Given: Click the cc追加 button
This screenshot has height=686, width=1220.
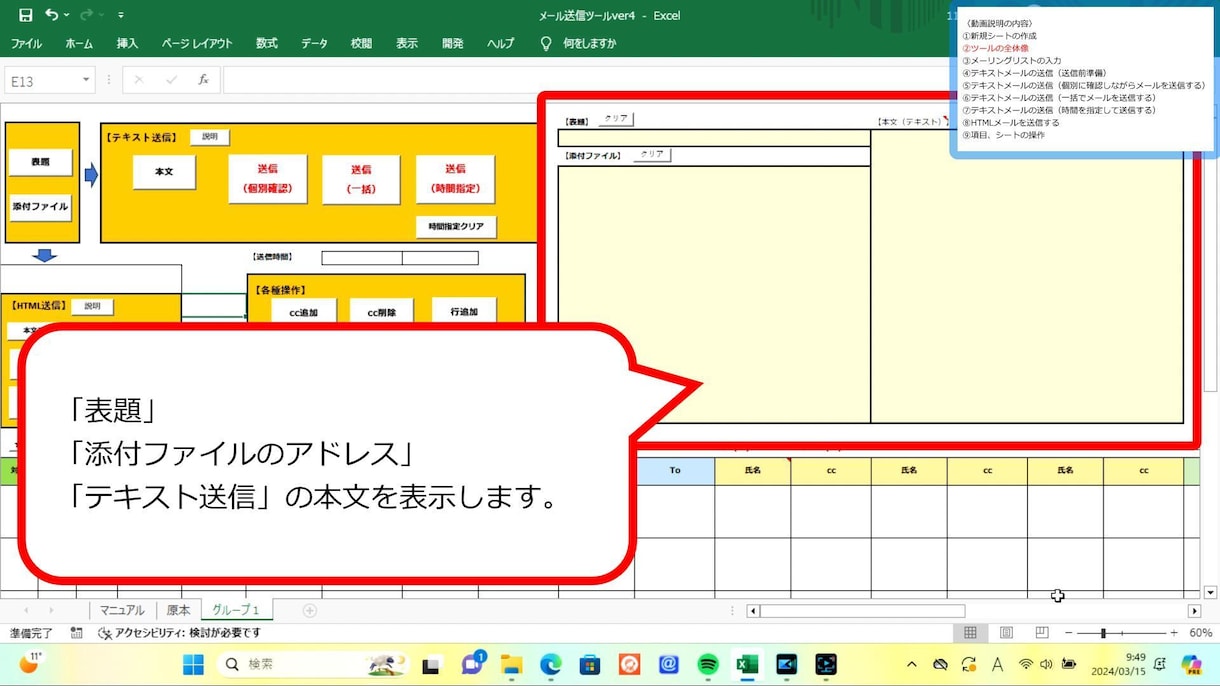Looking at the screenshot, I should pyautogui.click(x=304, y=311).
